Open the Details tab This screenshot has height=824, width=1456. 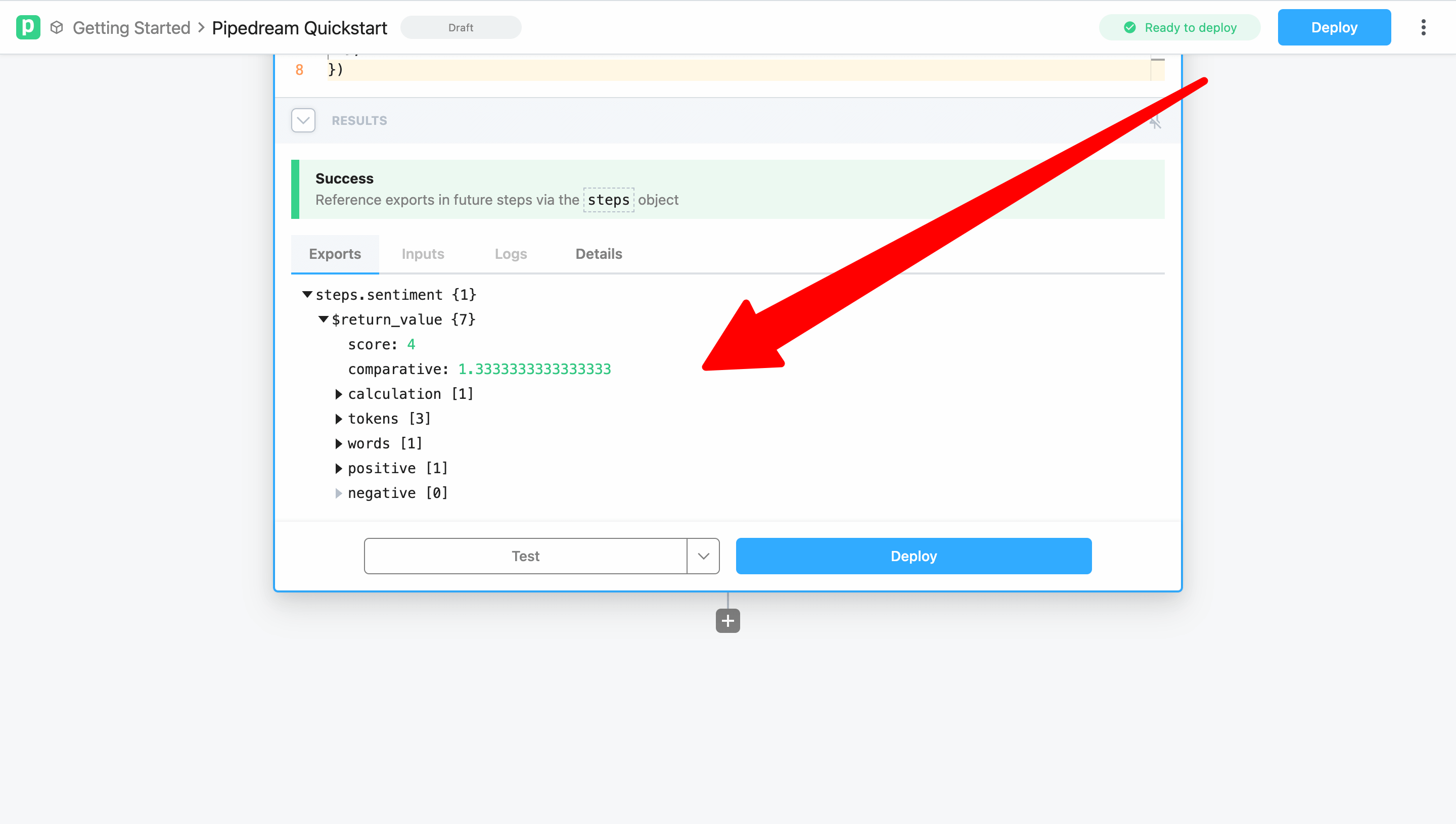click(x=599, y=254)
